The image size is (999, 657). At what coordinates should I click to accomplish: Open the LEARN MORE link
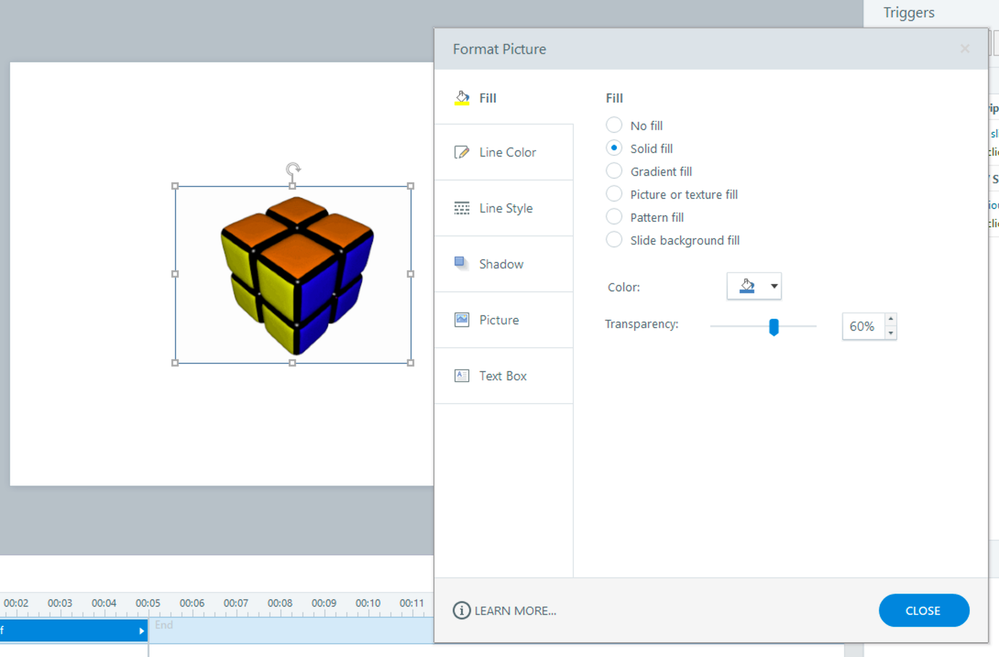click(515, 610)
